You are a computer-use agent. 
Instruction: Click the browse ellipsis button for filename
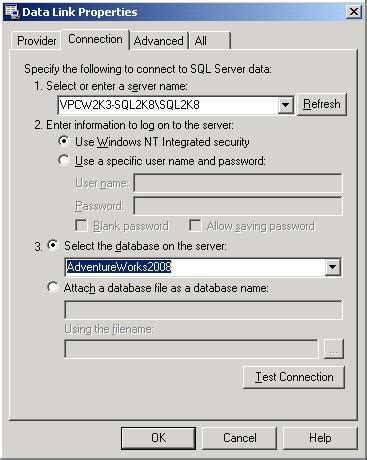(333, 349)
